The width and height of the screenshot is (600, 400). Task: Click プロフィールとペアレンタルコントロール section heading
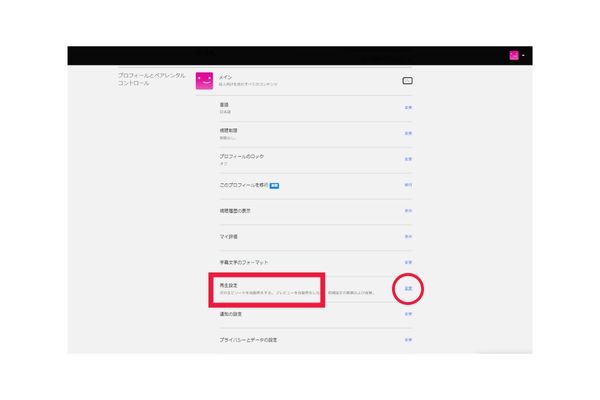pyautogui.click(x=150, y=80)
